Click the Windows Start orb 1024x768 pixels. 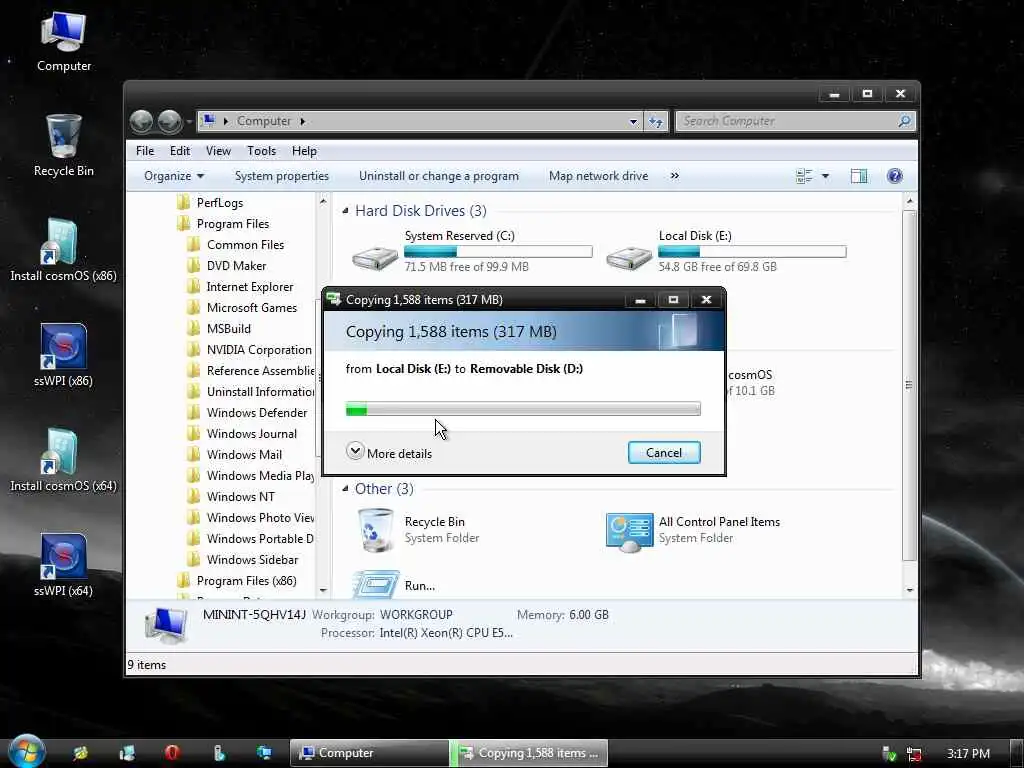coord(27,752)
